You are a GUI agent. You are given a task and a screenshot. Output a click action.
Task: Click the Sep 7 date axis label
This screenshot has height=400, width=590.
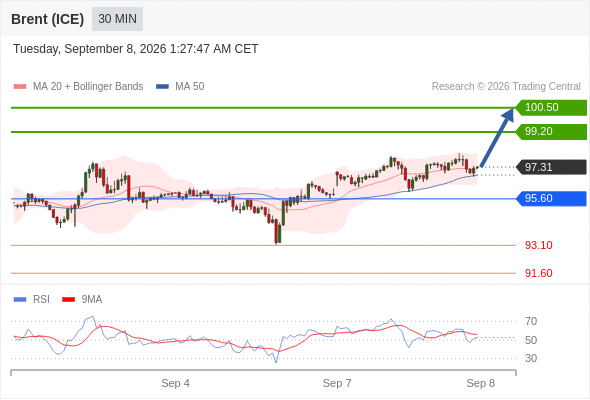click(x=337, y=383)
